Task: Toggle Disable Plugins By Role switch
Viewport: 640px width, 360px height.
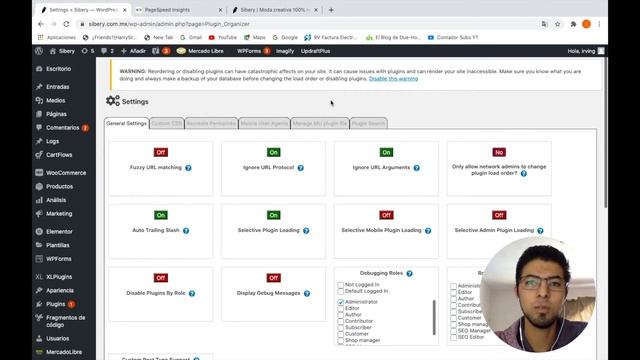Action: point(161,278)
